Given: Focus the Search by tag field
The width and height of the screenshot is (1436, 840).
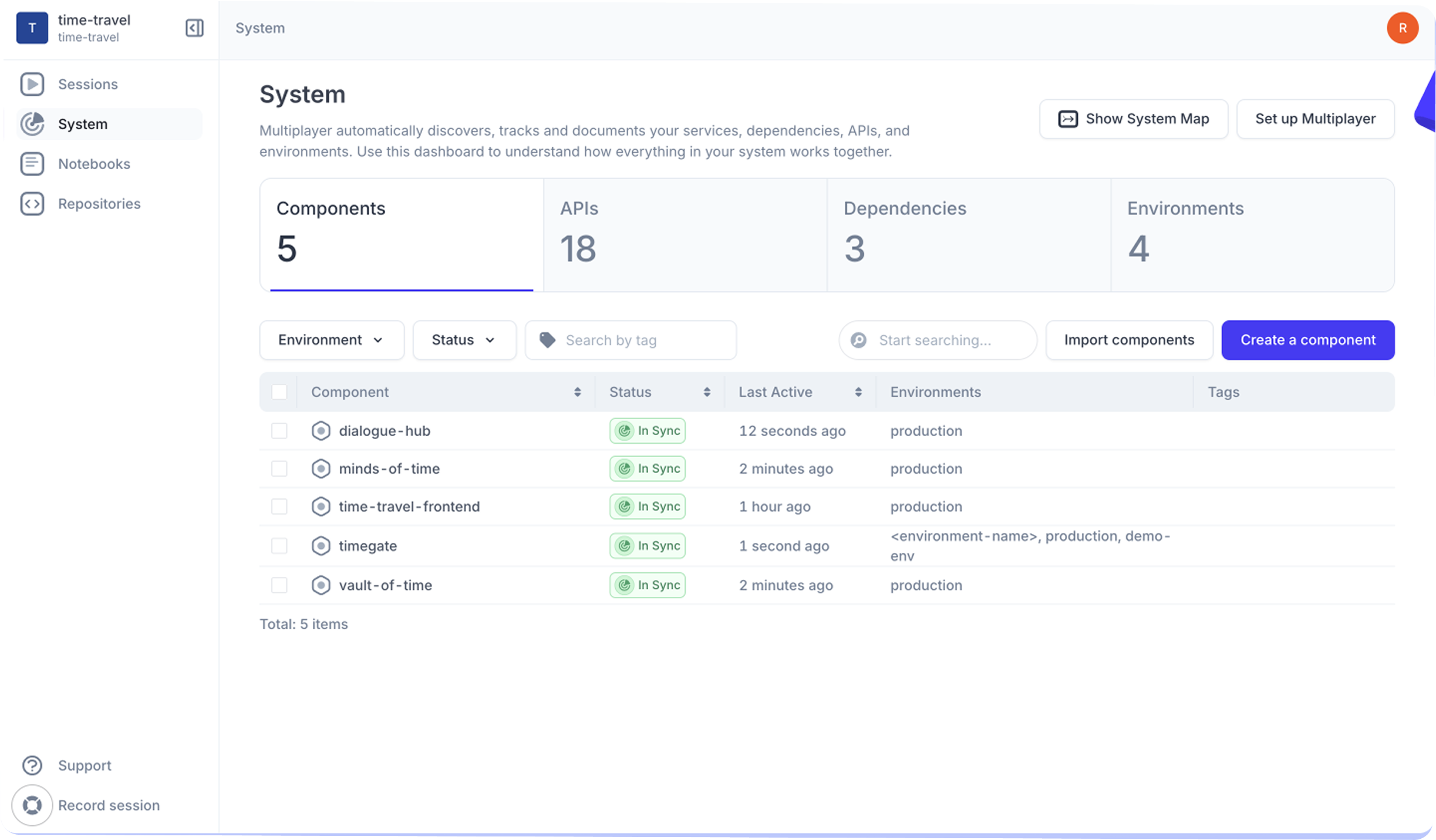Looking at the screenshot, I should click(631, 340).
